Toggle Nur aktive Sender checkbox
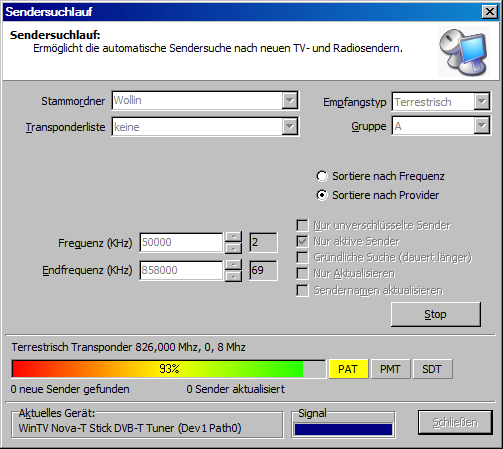Viewport: 503px width, 449px height. [302, 241]
